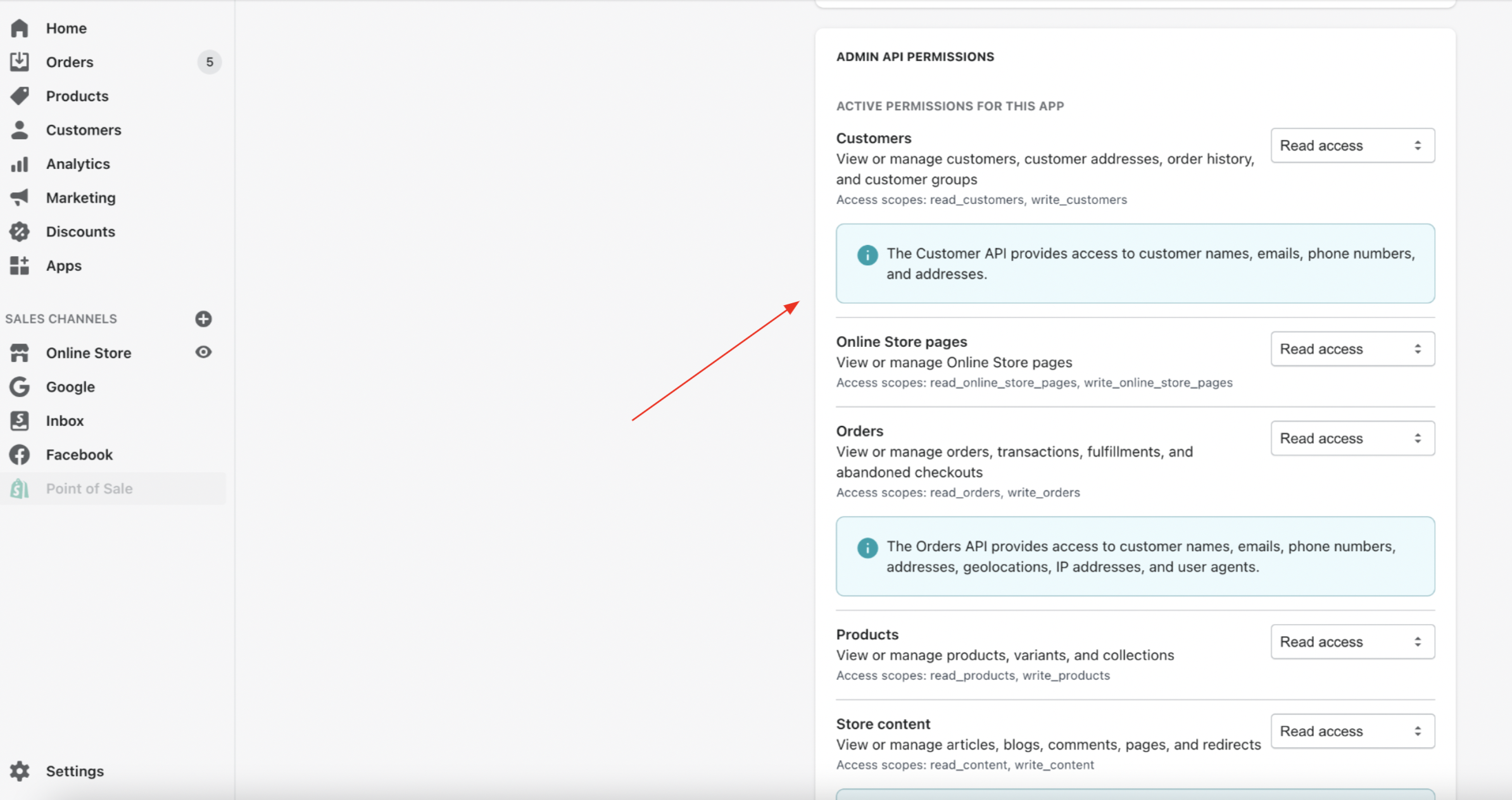Select Store content access dropdown
Screen dimensions: 1512x800
point(1352,731)
